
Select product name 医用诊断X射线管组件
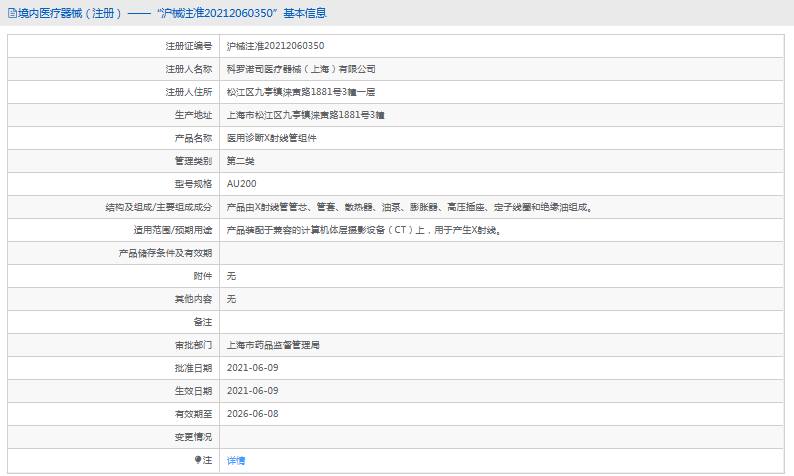[271, 138]
